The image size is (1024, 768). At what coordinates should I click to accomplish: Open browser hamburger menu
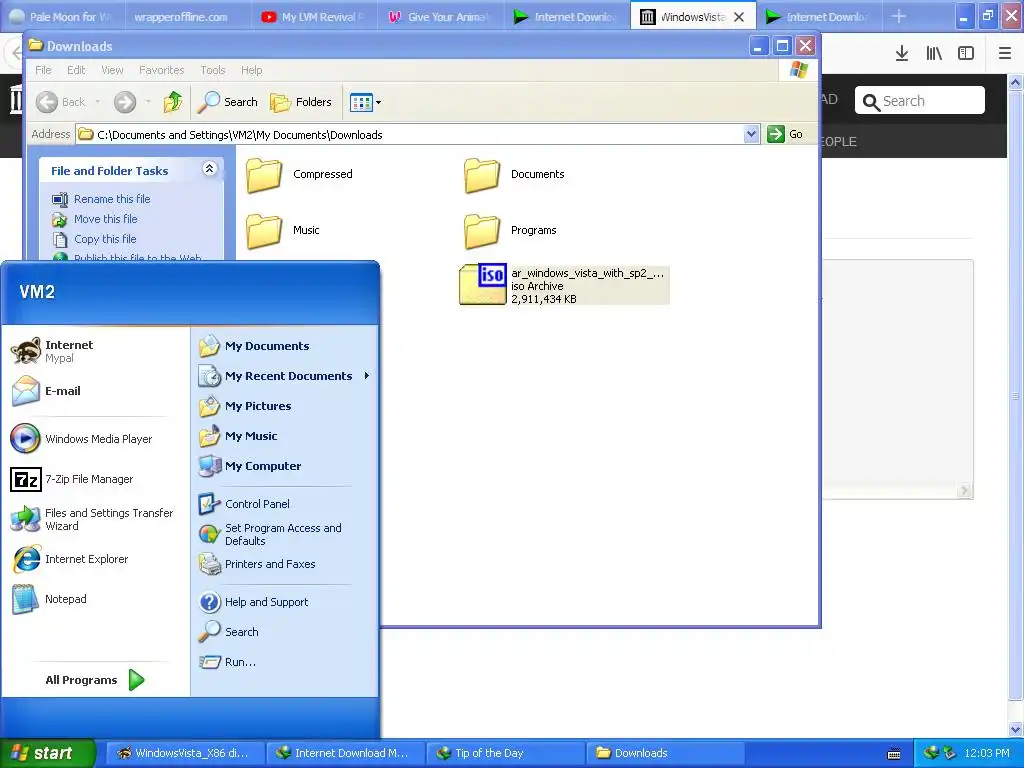[1005, 54]
